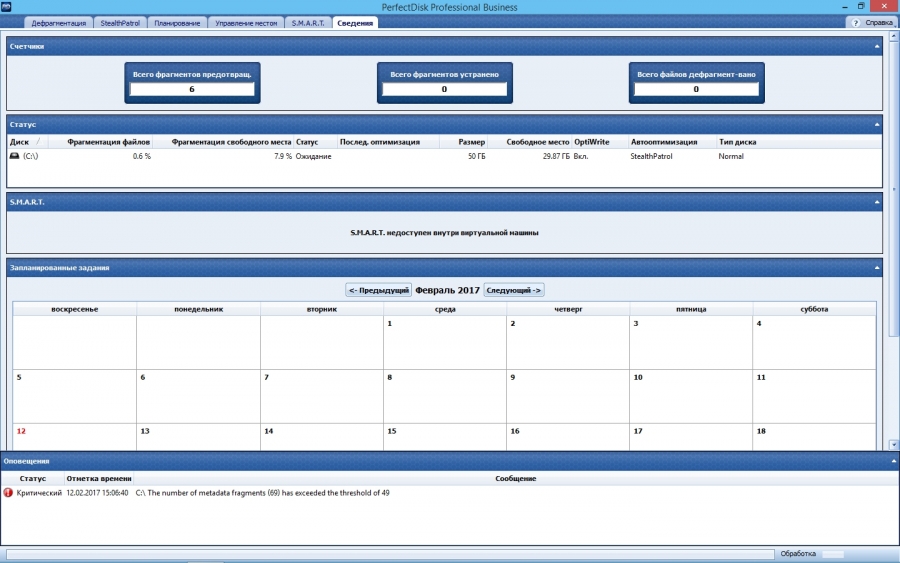
Task: Collapse the S.M.A.R.T. panel
Action: [877, 202]
